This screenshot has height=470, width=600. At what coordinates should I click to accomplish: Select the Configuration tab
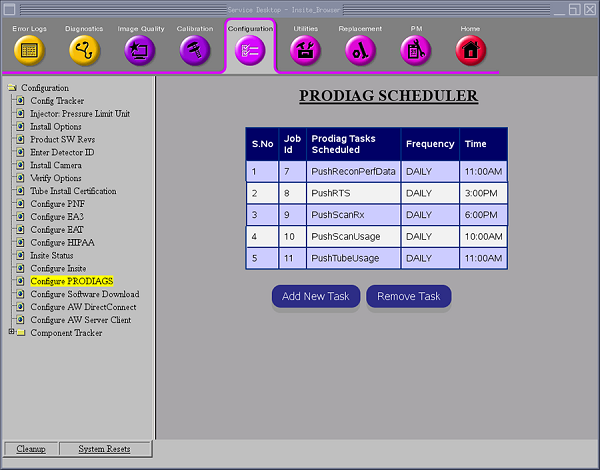coord(250,49)
